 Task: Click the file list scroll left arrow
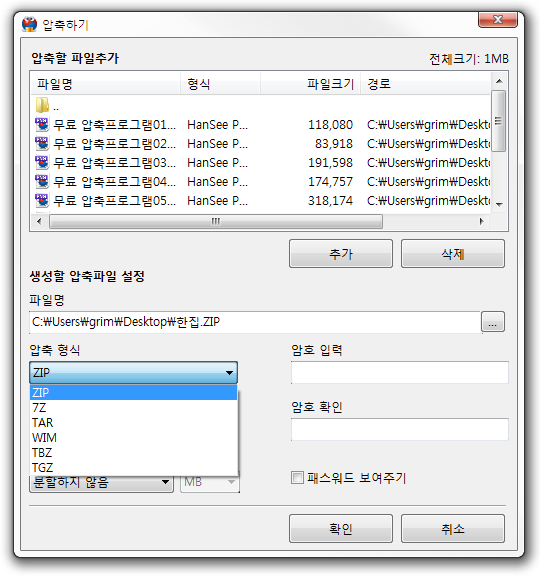click(39, 222)
